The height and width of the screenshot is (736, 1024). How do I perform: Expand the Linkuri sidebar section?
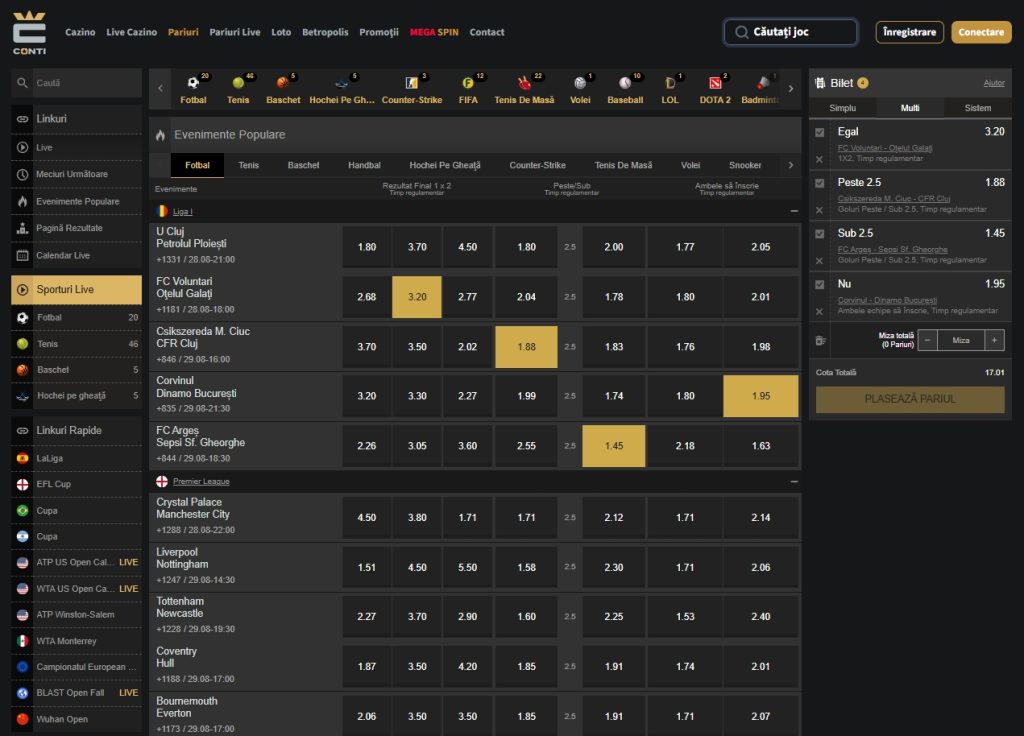pos(76,119)
